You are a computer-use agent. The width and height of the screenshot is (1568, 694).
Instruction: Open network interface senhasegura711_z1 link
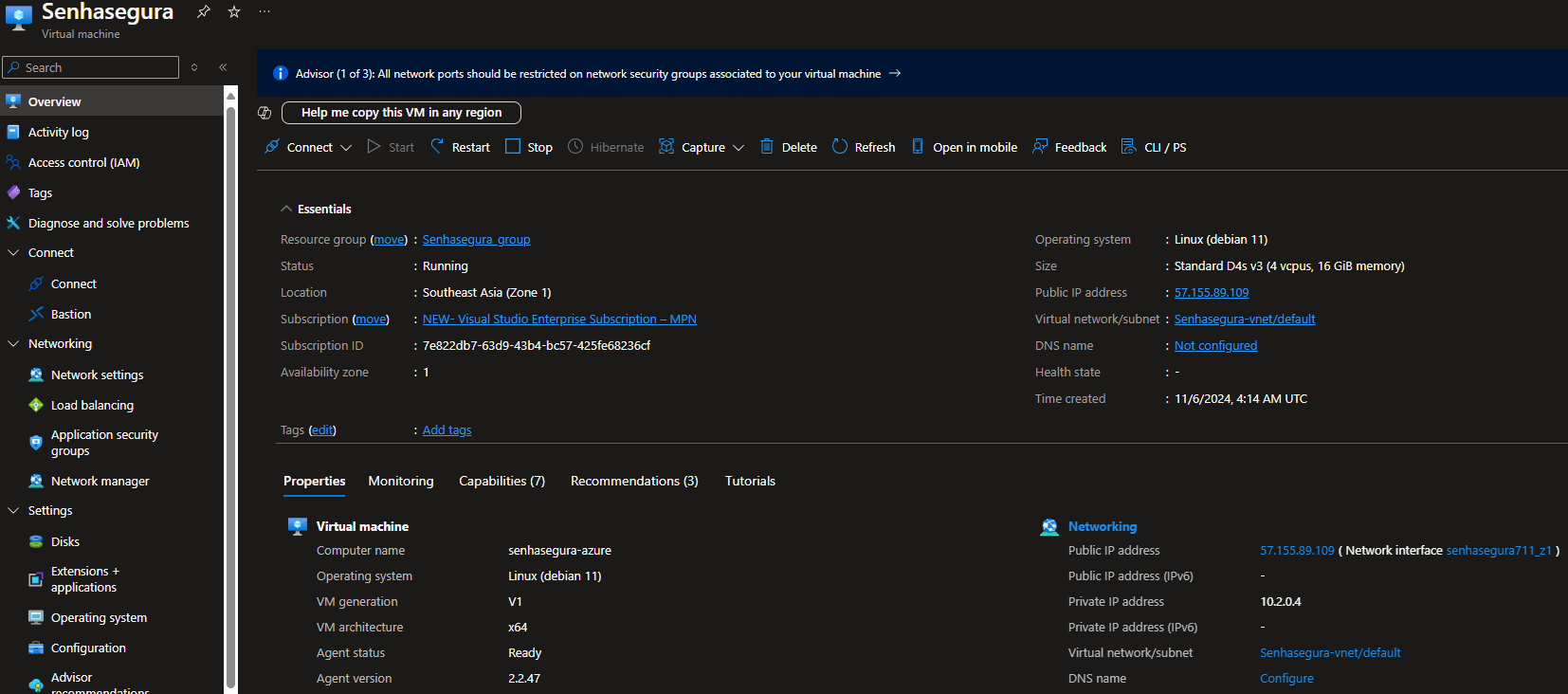point(1499,551)
